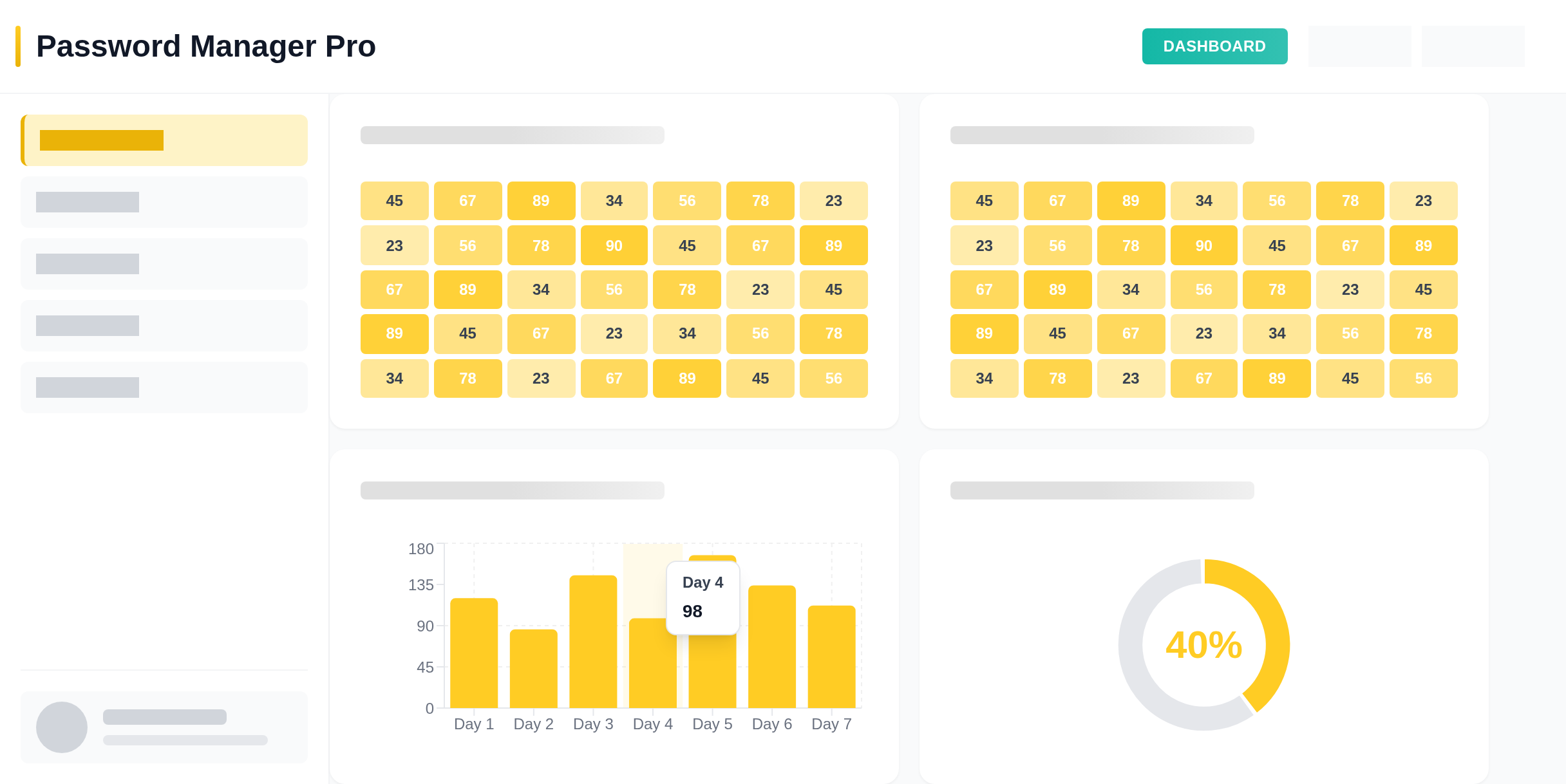Click the first blank header button after Dashboard

(1359, 46)
